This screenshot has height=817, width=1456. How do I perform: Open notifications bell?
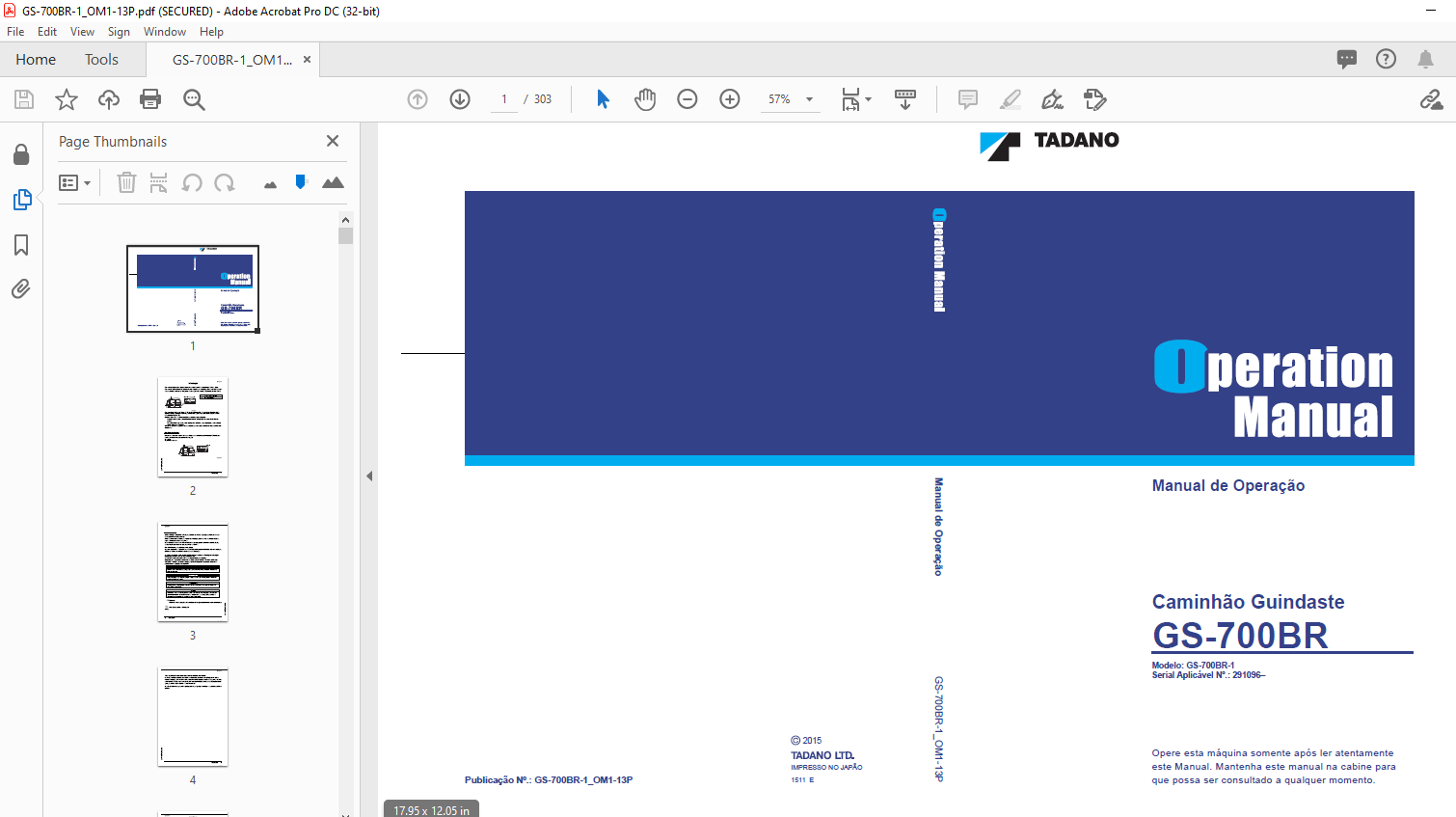[1425, 59]
